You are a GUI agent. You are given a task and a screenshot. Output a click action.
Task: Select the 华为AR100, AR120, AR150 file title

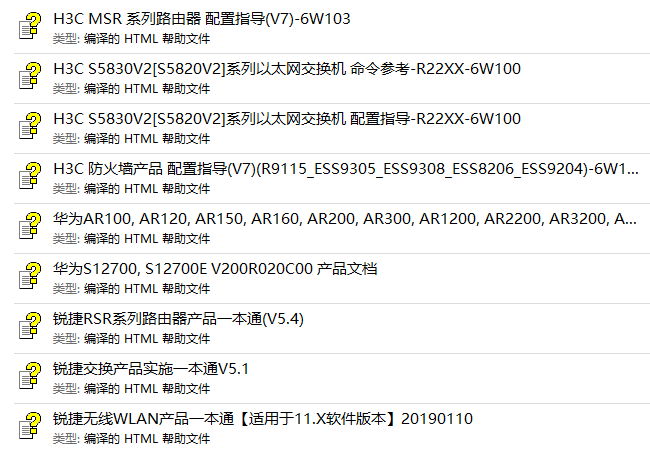coord(345,219)
